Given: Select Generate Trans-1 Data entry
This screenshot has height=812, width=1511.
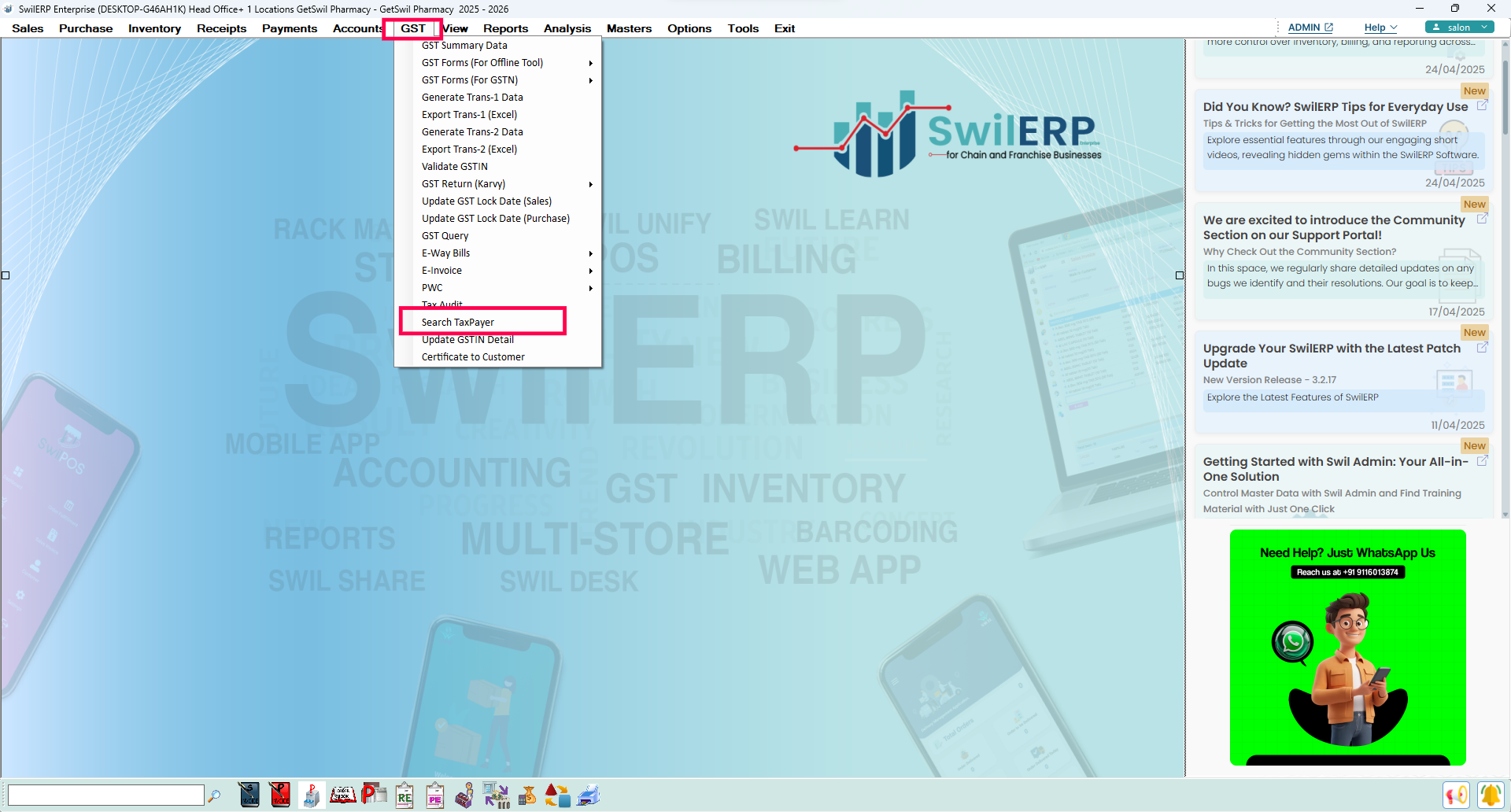Looking at the screenshot, I should [x=472, y=98].
